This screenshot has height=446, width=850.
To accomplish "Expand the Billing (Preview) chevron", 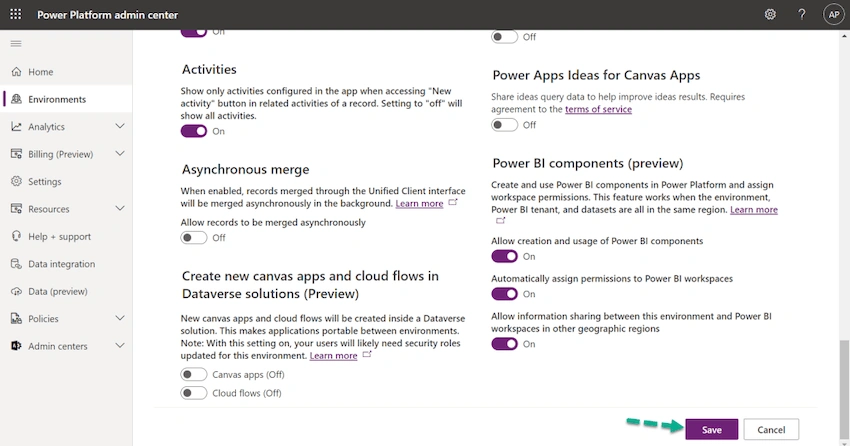I will 120,154.
